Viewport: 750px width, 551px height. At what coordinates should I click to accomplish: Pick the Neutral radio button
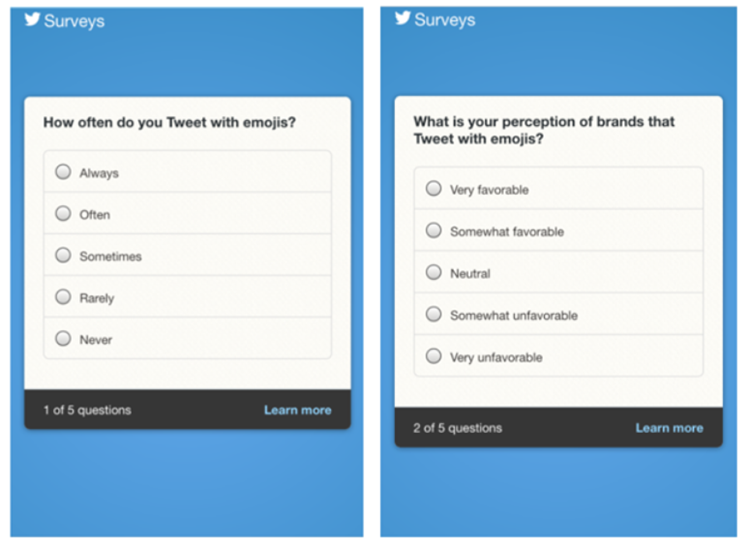coord(434,272)
